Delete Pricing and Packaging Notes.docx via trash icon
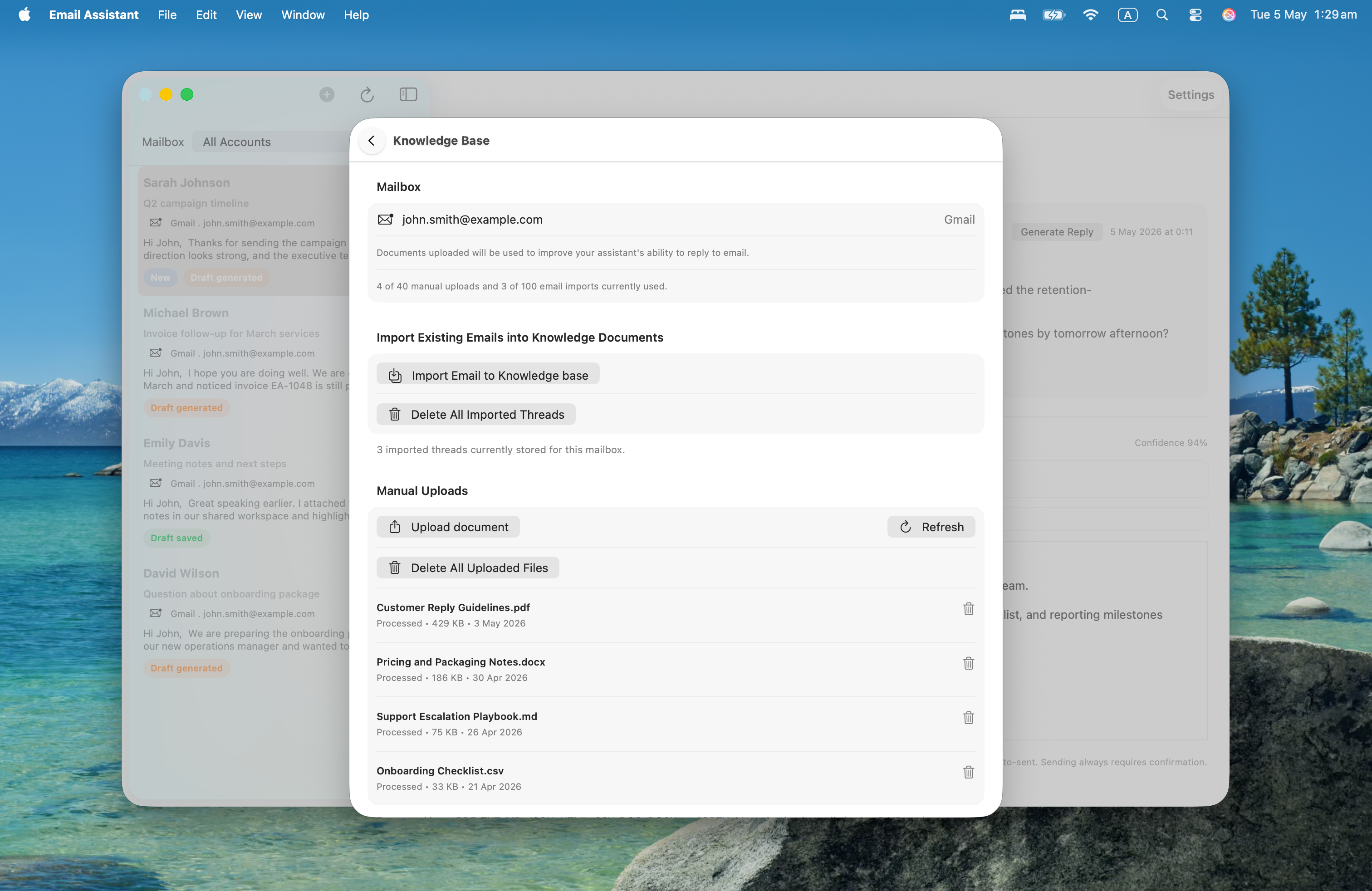Image resolution: width=1372 pixels, height=891 pixels. [x=969, y=663]
